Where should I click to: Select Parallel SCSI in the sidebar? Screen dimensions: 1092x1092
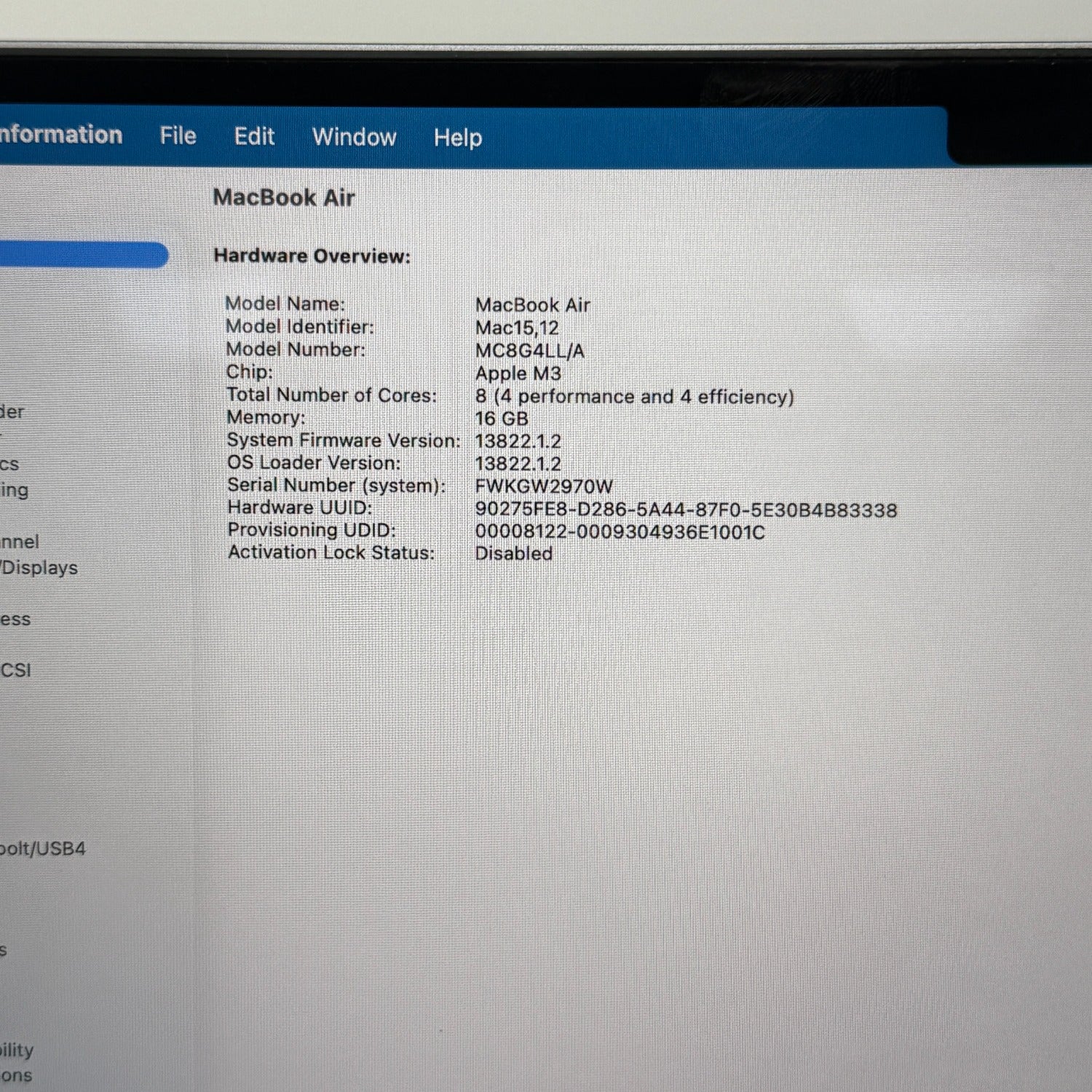pyautogui.click(x=15, y=670)
